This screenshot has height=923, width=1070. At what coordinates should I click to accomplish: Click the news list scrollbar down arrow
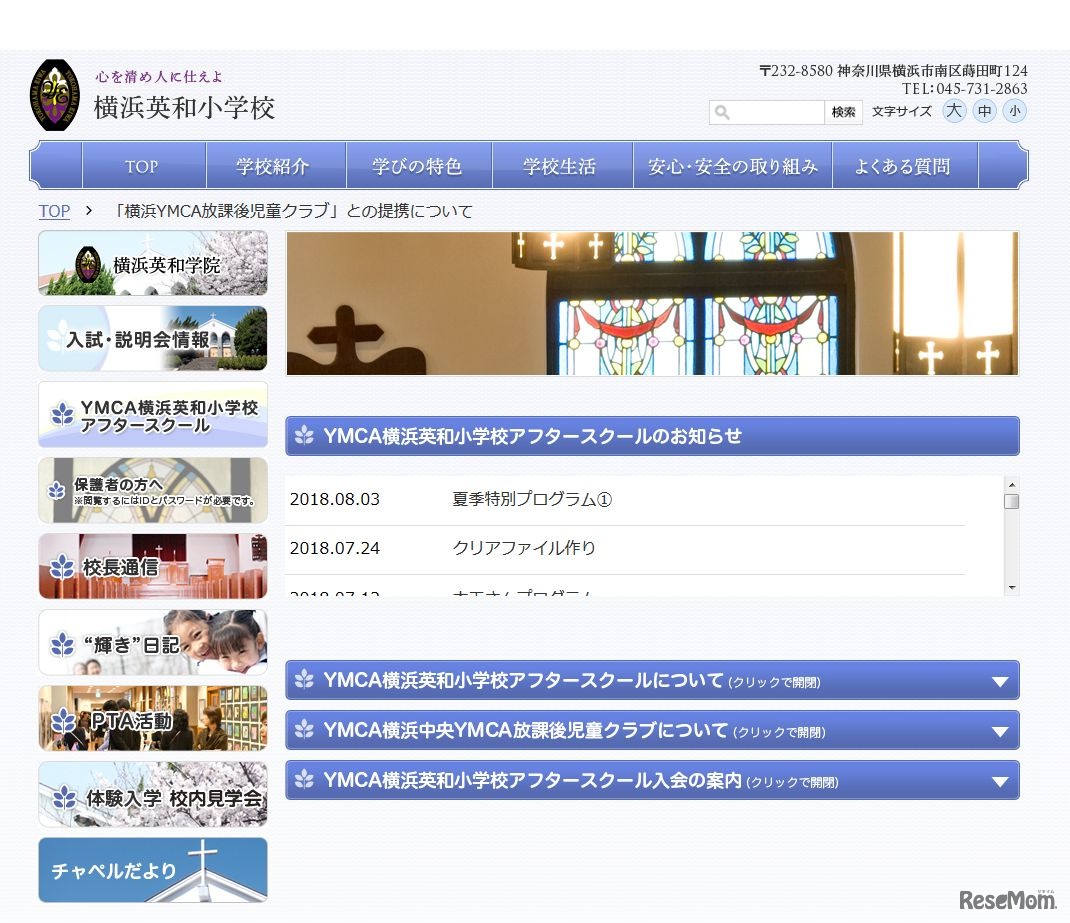click(x=1012, y=587)
